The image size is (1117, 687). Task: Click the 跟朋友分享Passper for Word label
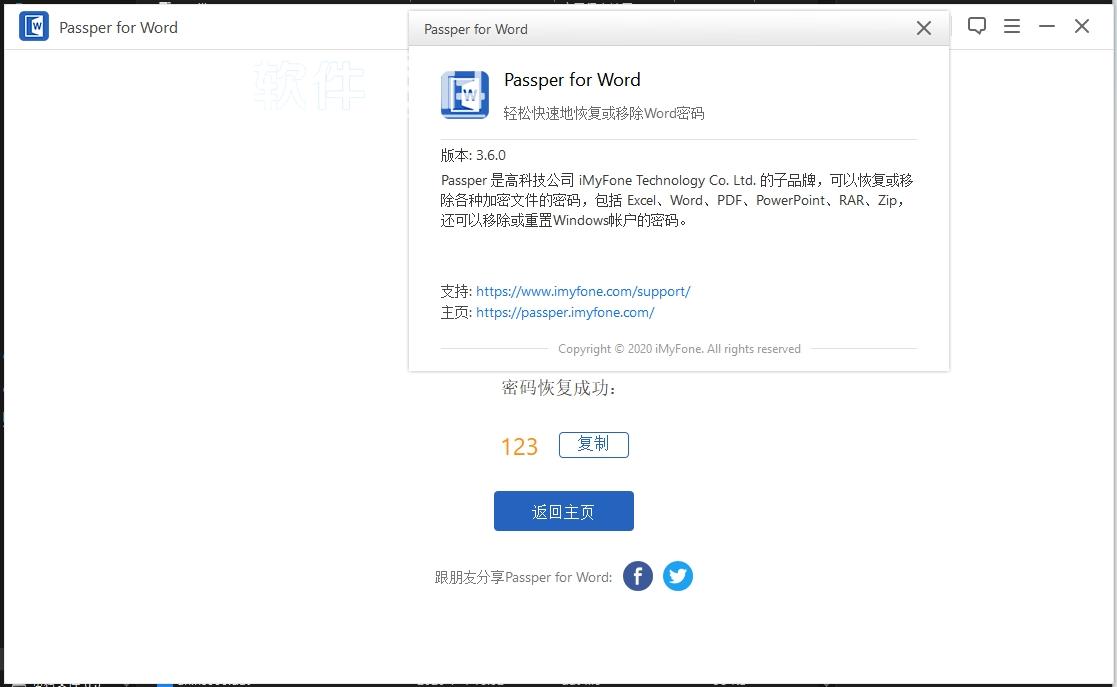coord(523,577)
